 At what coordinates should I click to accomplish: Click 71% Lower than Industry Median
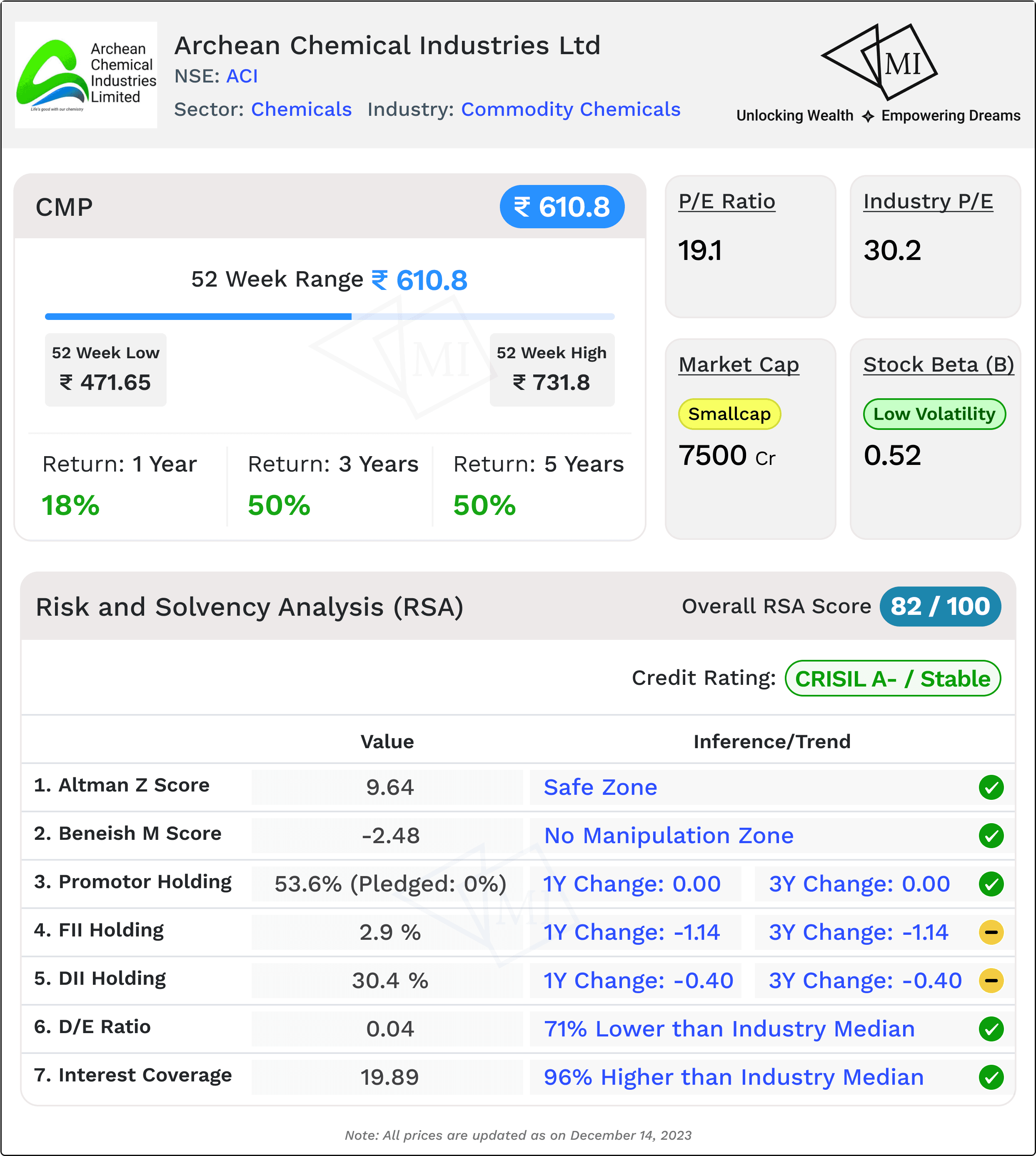click(x=729, y=1029)
